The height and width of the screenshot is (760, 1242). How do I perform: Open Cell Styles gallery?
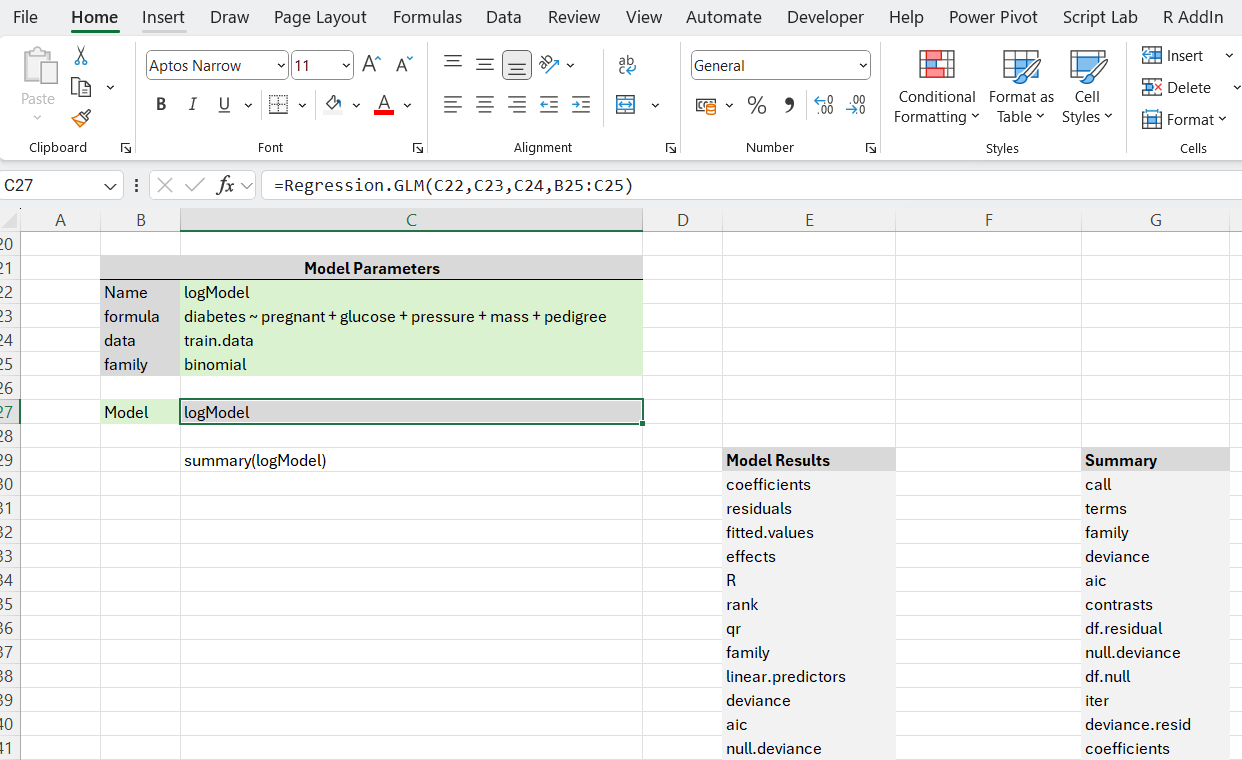pyautogui.click(x=1087, y=88)
